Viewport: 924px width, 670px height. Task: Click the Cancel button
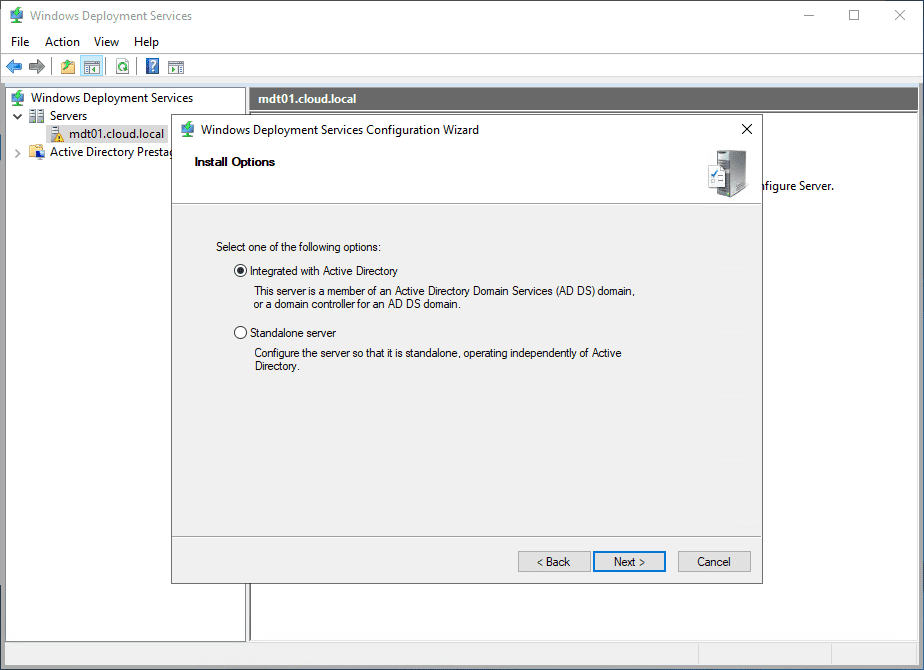714,562
